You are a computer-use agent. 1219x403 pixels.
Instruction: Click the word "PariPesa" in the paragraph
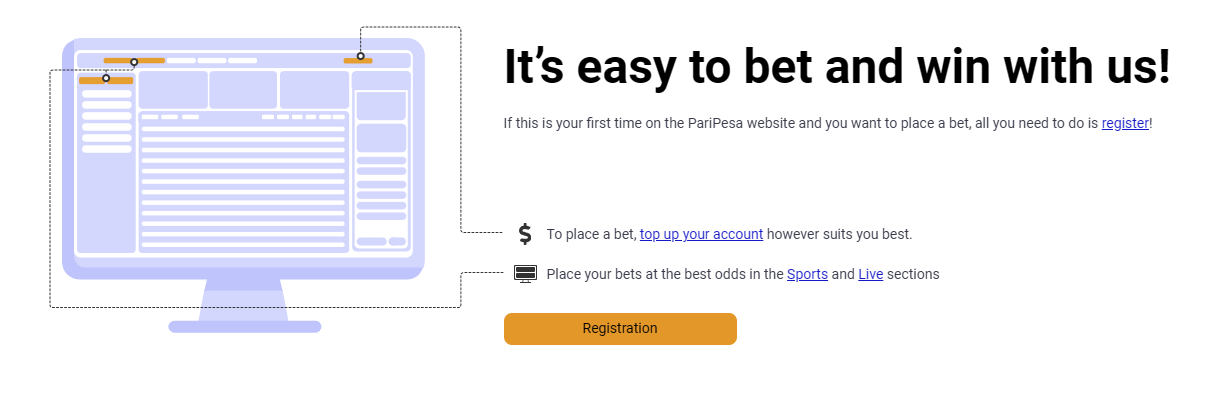pos(714,123)
